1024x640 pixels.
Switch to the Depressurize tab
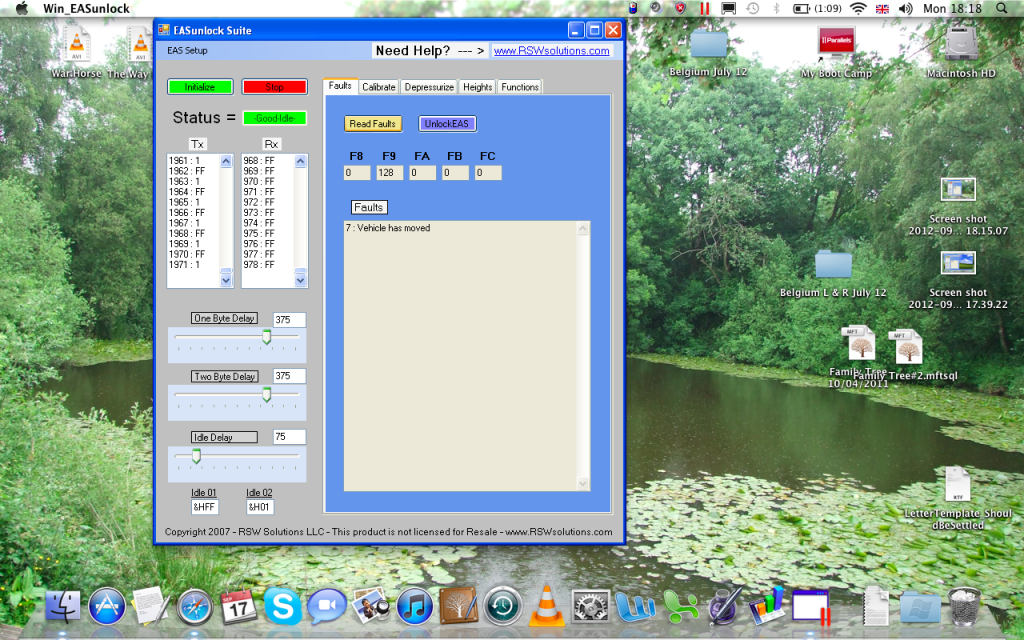tap(429, 87)
